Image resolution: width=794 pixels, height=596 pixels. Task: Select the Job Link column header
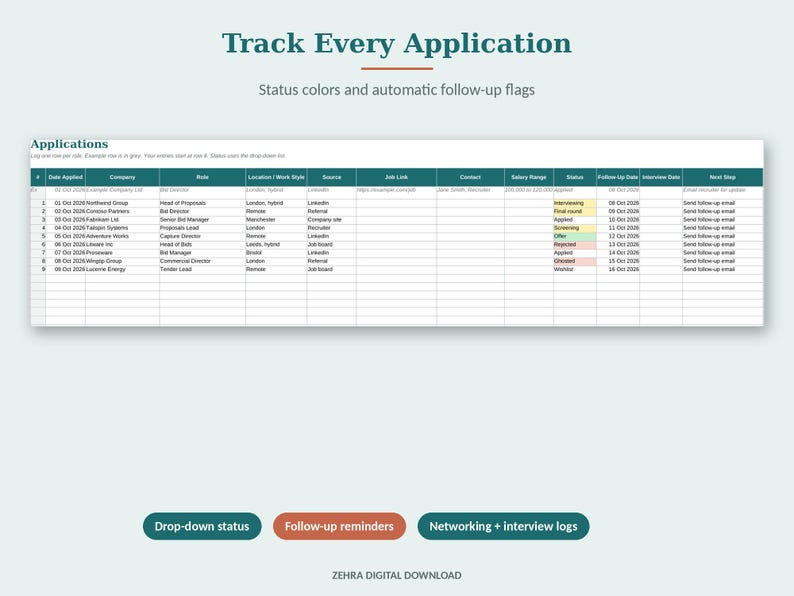click(396, 177)
